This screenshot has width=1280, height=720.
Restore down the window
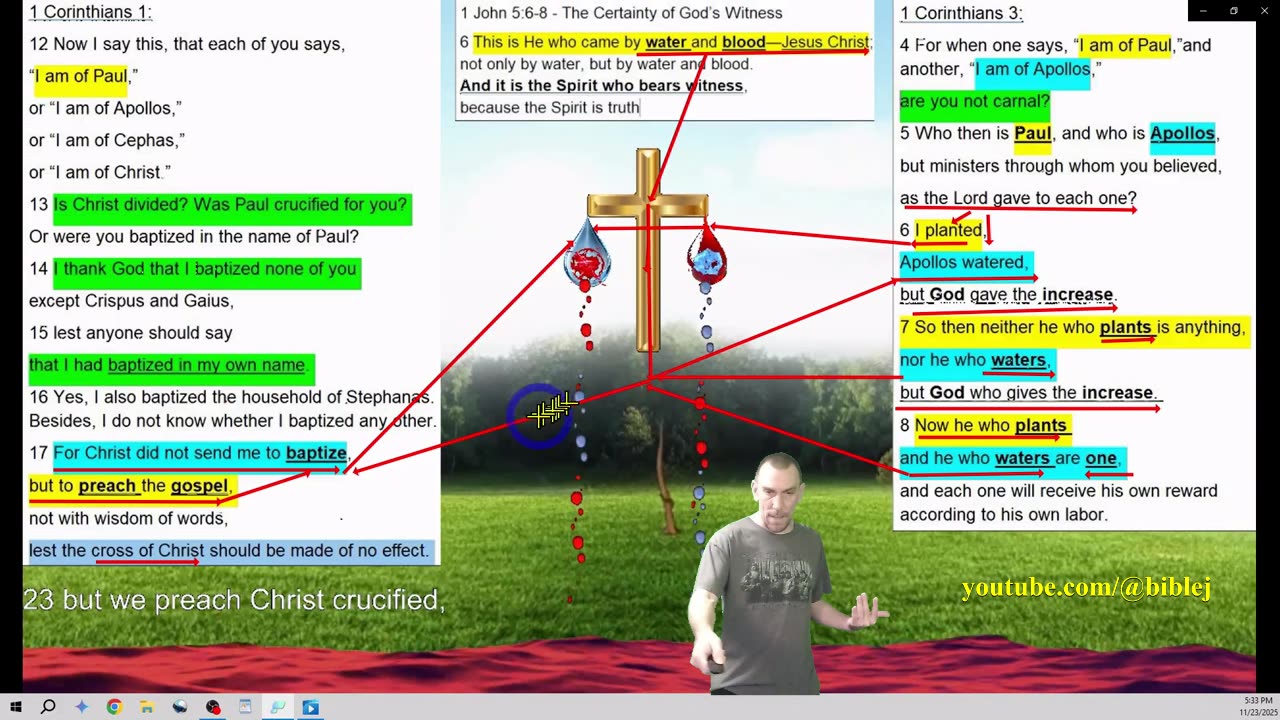pyautogui.click(x=1233, y=11)
